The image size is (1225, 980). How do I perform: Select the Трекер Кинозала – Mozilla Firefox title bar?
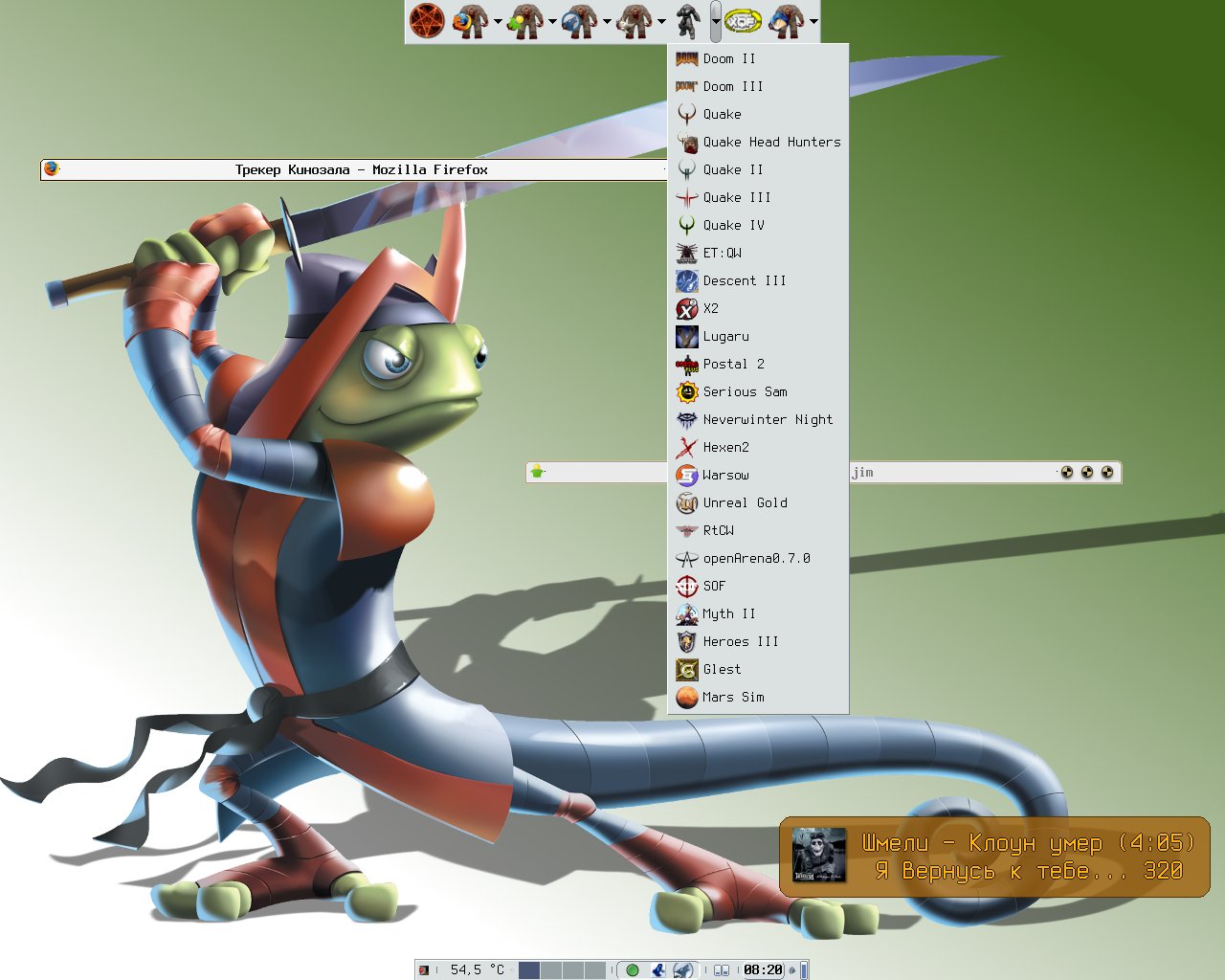(x=354, y=169)
